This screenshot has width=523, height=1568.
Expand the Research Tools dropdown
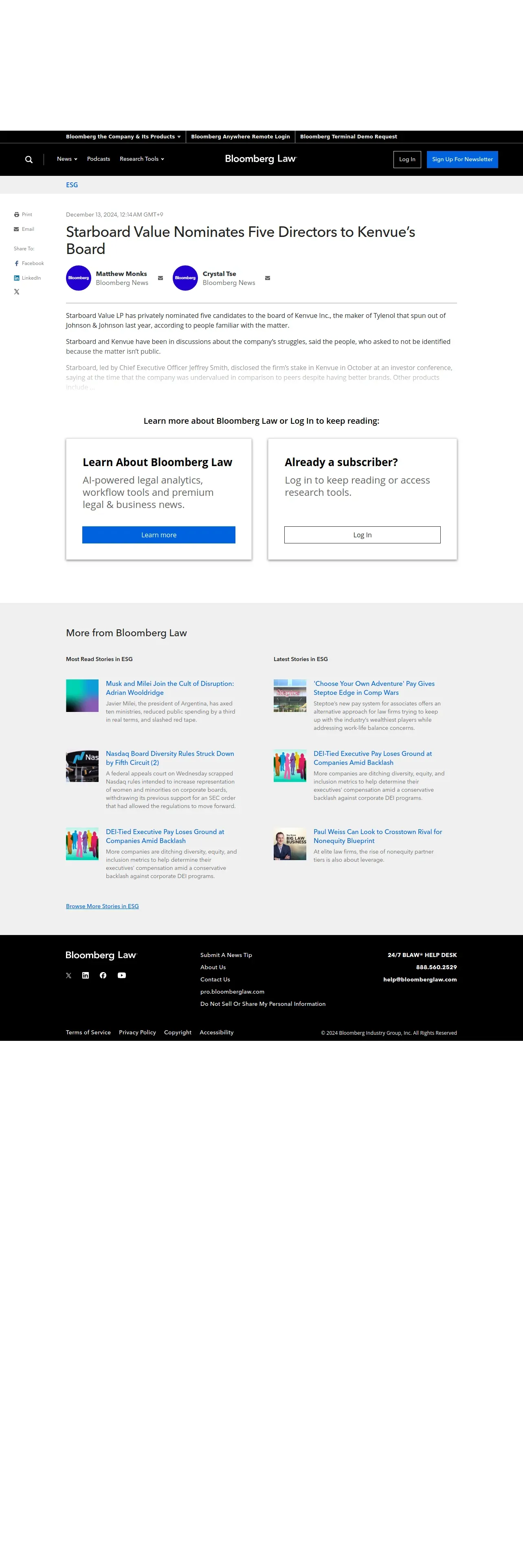click(142, 159)
